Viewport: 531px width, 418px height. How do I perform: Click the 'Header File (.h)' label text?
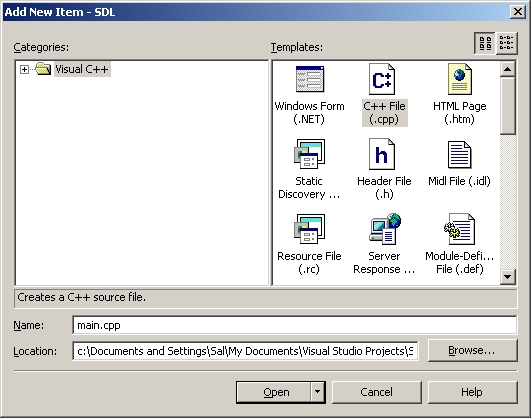click(x=384, y=187)
